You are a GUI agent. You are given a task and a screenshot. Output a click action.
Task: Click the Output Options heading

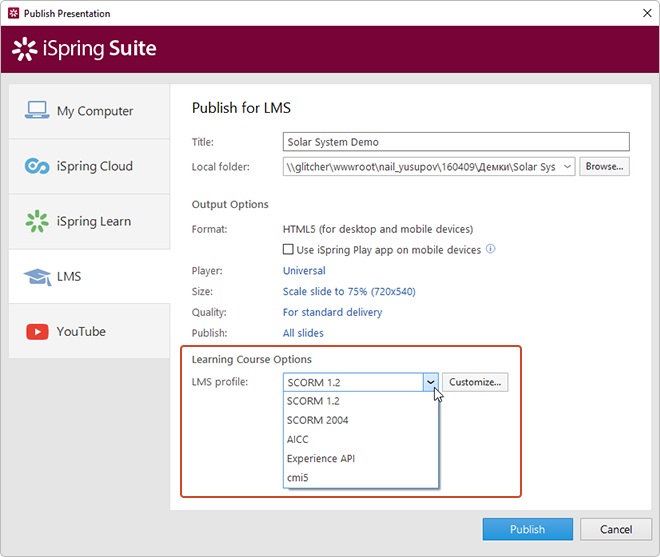coord(230,205)
